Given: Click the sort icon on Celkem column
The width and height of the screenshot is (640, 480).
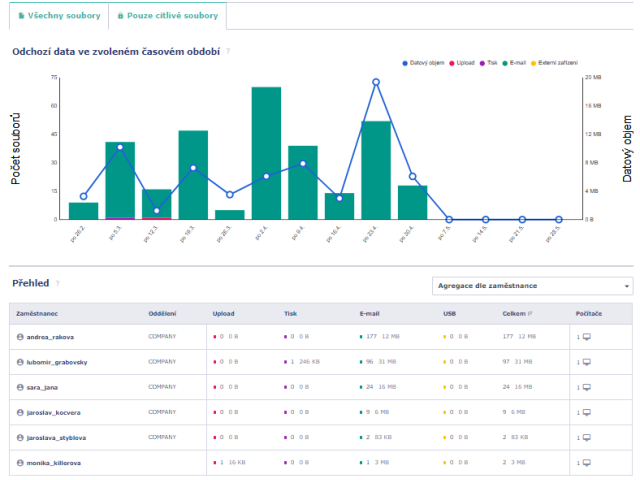Looking at the screenshot, I should [x=531, y=313].
